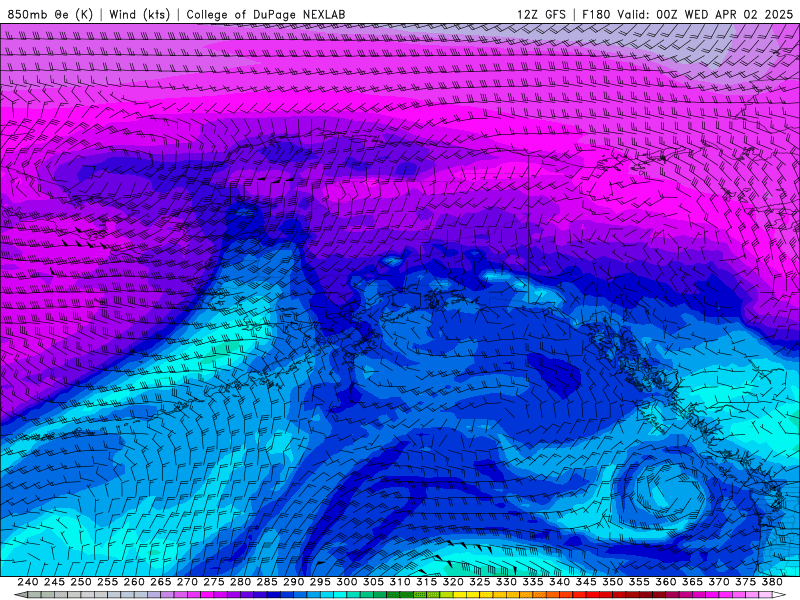Click the 380 legend number
The height and width of the screenshot is (600, 800).
(772, 582)
